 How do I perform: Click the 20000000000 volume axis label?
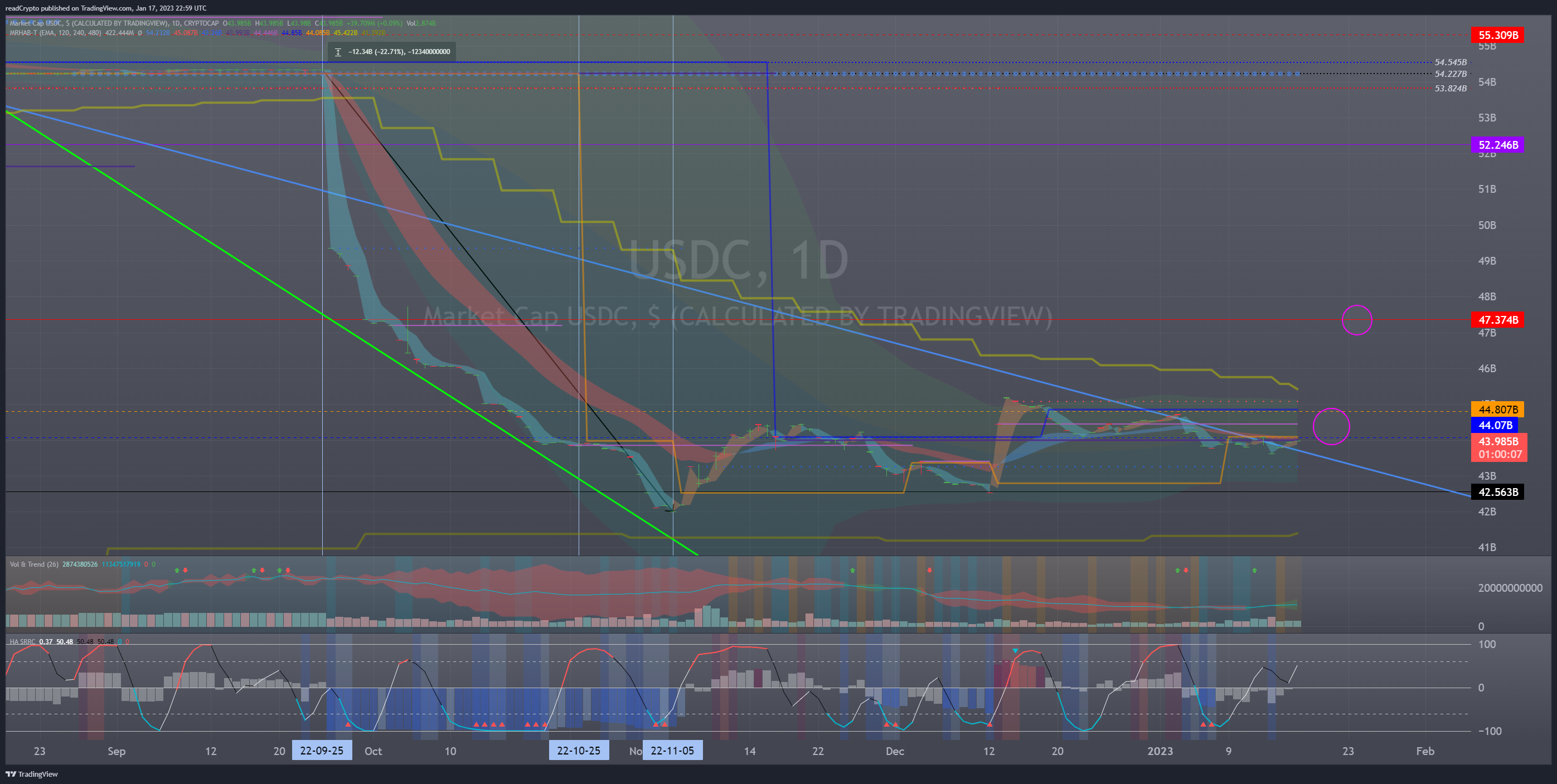click(x=1510, y=588)
